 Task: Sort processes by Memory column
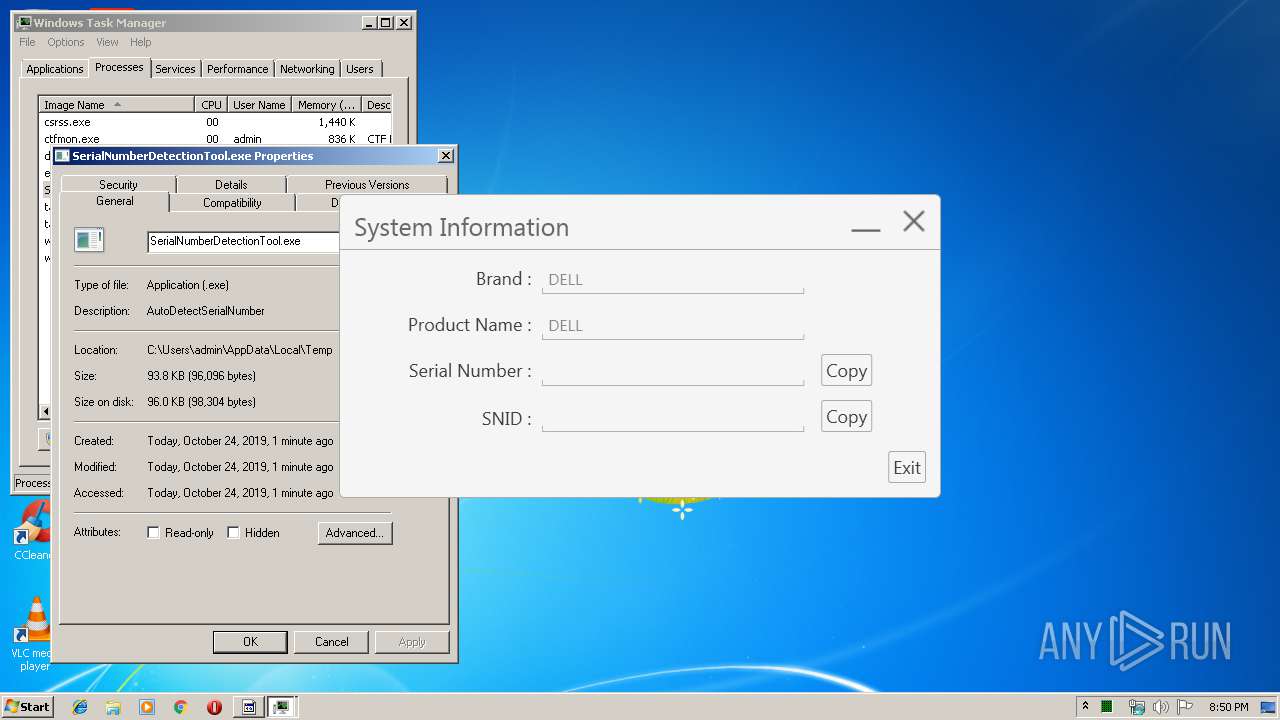(327, 105)
